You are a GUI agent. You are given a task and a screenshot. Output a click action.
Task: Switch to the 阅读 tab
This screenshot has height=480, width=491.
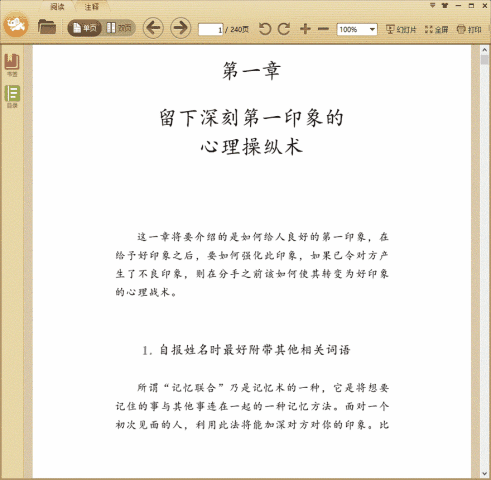click(57, 7)
